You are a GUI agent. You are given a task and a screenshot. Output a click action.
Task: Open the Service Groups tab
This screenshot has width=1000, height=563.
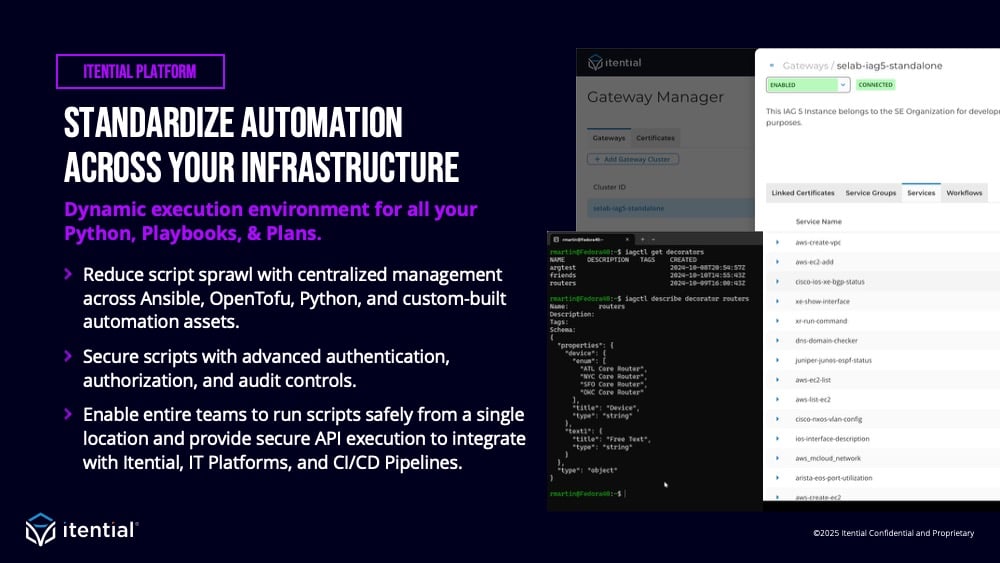coord(871,193)
